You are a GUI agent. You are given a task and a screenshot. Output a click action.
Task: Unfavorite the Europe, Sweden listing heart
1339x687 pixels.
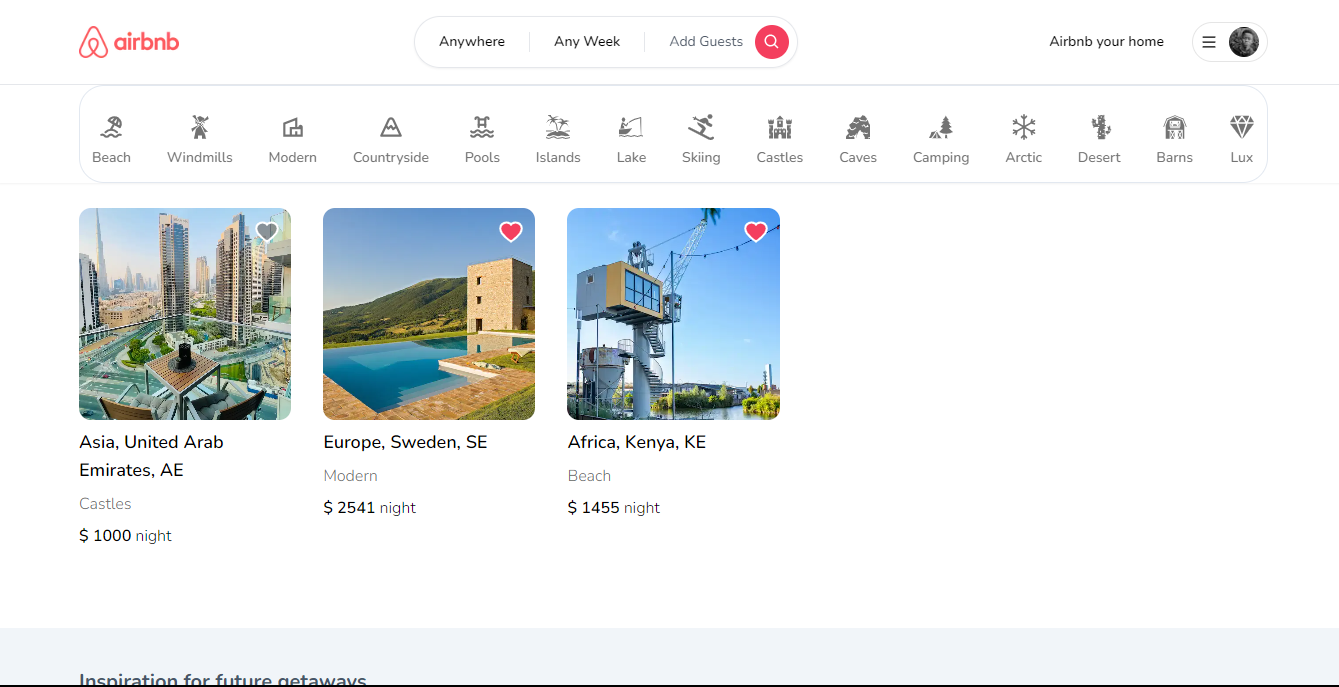511,232
